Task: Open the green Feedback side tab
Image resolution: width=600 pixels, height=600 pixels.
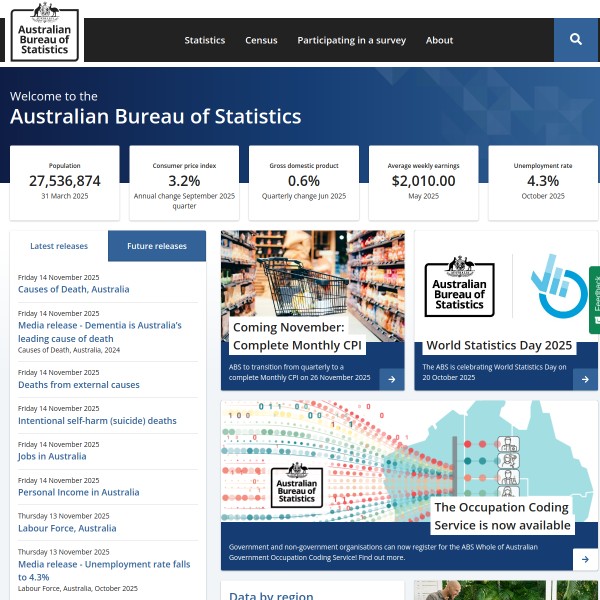Action: 594,300
